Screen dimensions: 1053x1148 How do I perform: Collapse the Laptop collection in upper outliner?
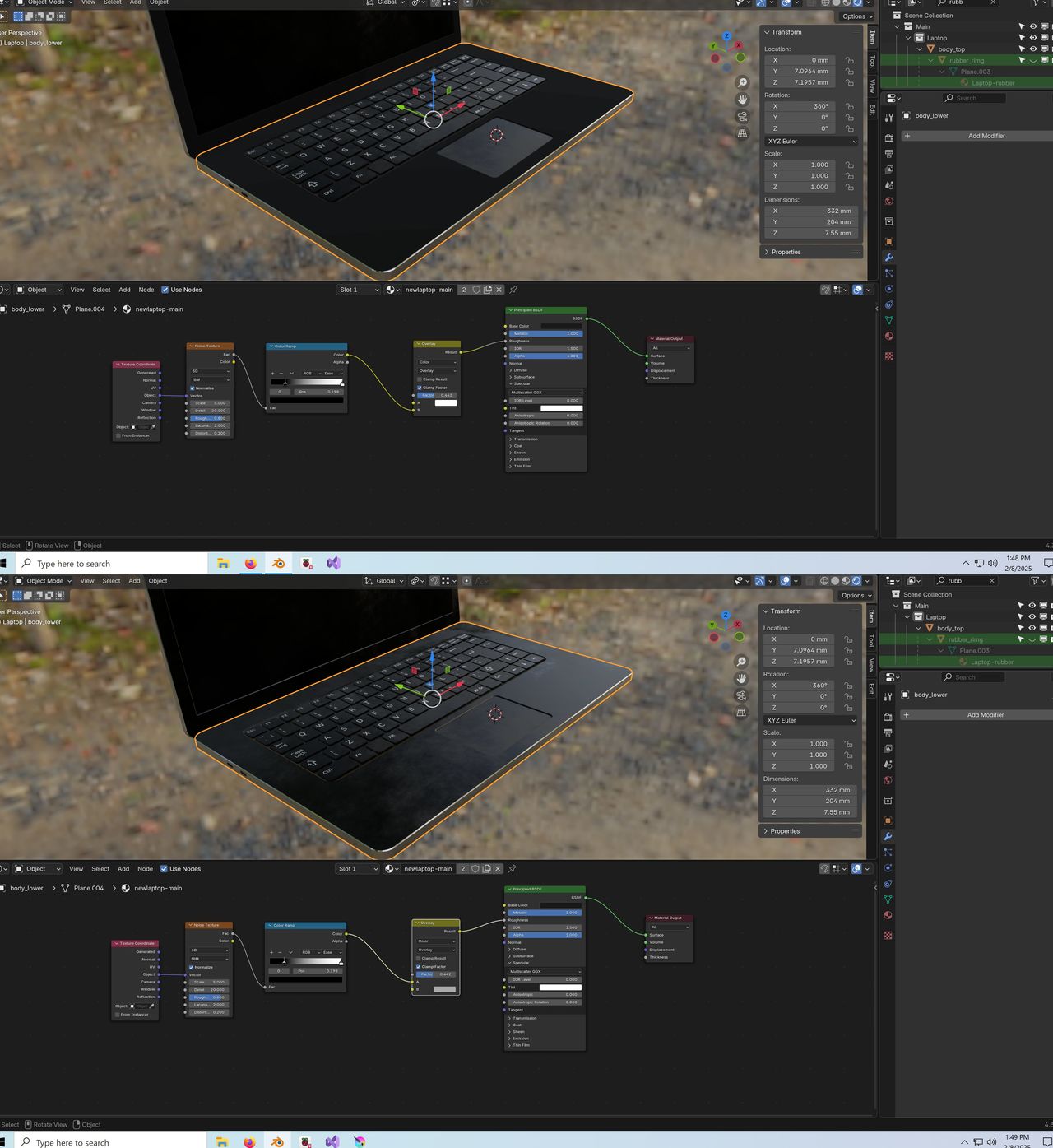click(x=909, y=38)
